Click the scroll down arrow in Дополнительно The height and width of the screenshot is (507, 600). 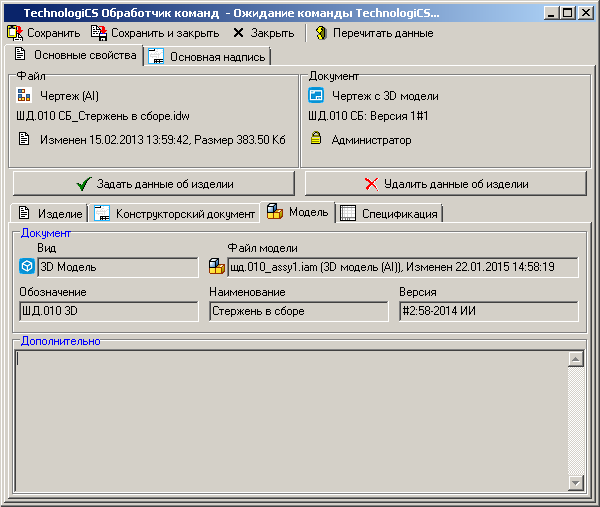point(575,483)
